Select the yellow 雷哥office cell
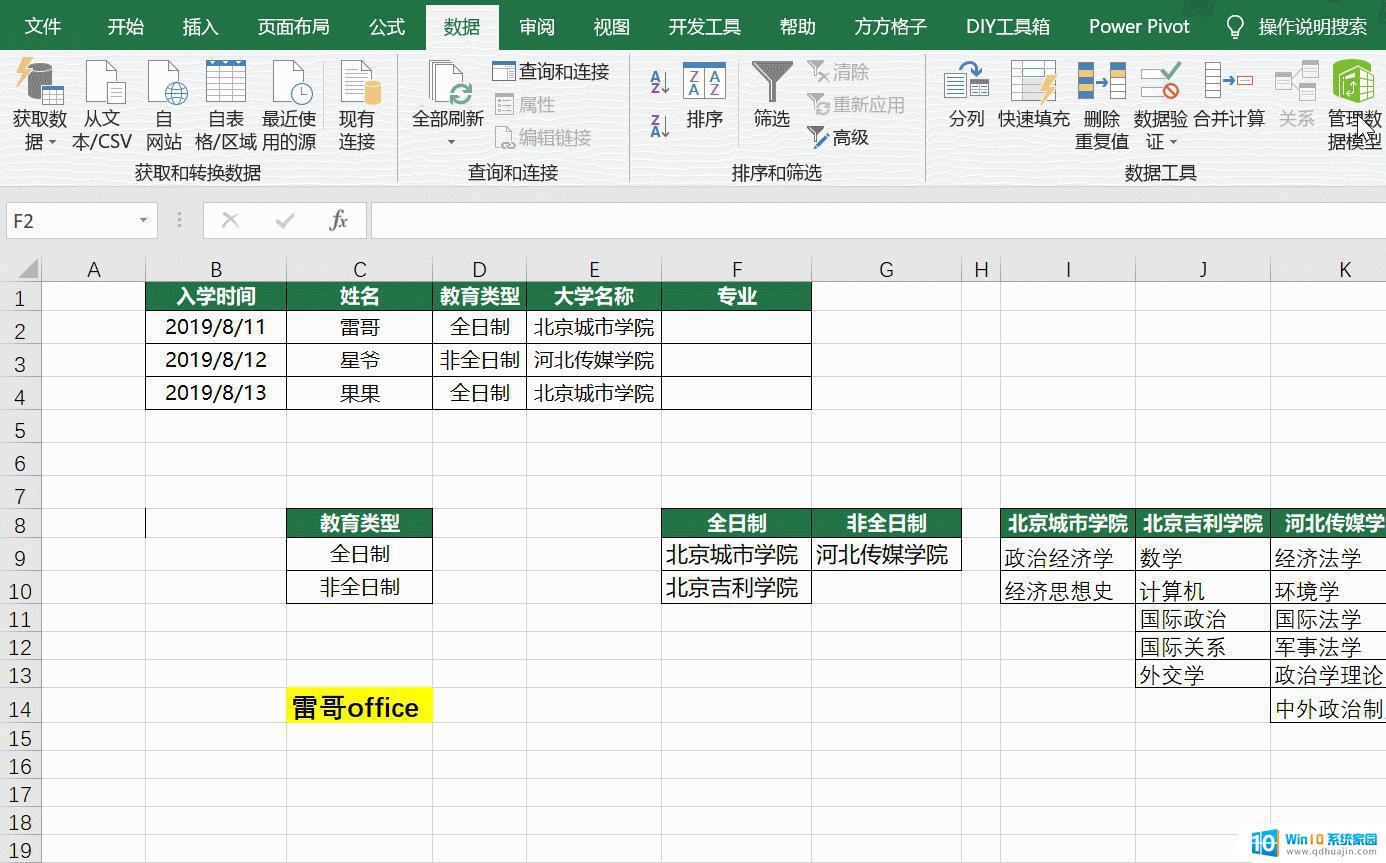The height and width of the screenshot is (863, 1386). tap(359, 707)
